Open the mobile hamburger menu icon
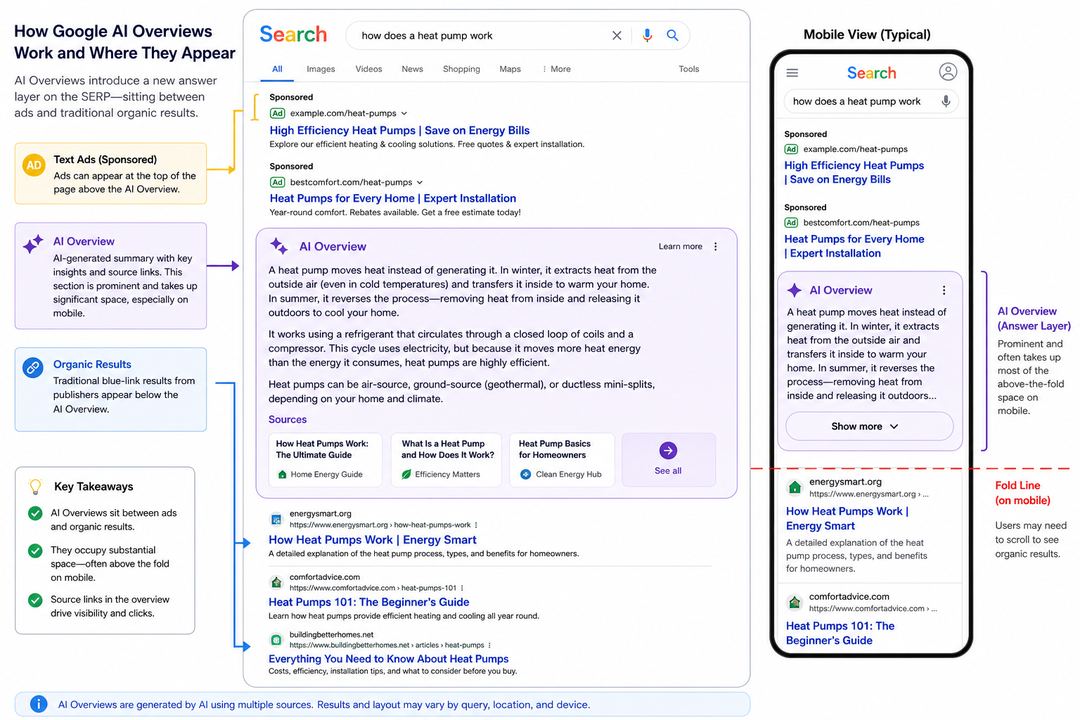 tap(792, 72)
